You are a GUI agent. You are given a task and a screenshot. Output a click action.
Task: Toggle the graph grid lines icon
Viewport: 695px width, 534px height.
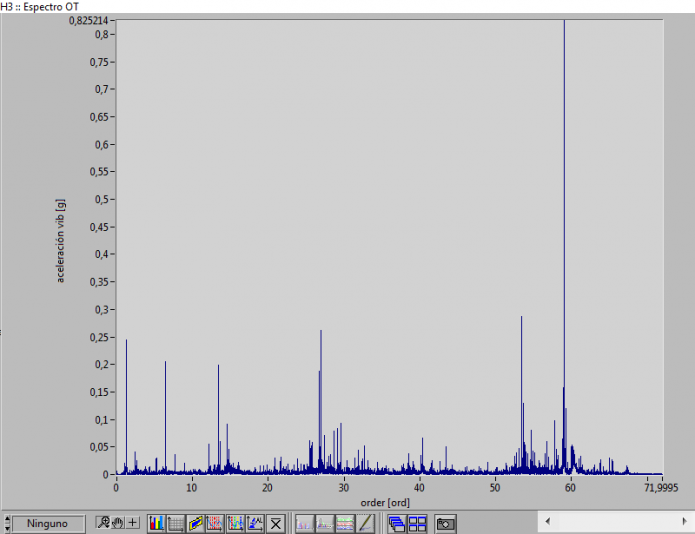tap(176, 524)
